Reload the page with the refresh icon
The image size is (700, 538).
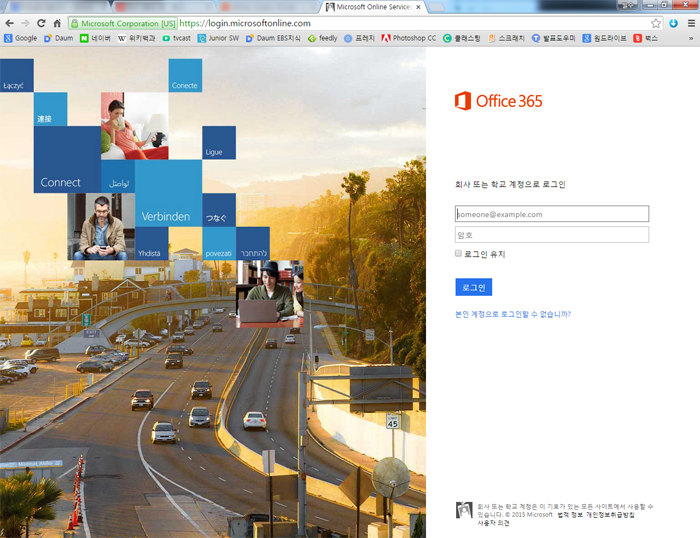click(41, 23)
